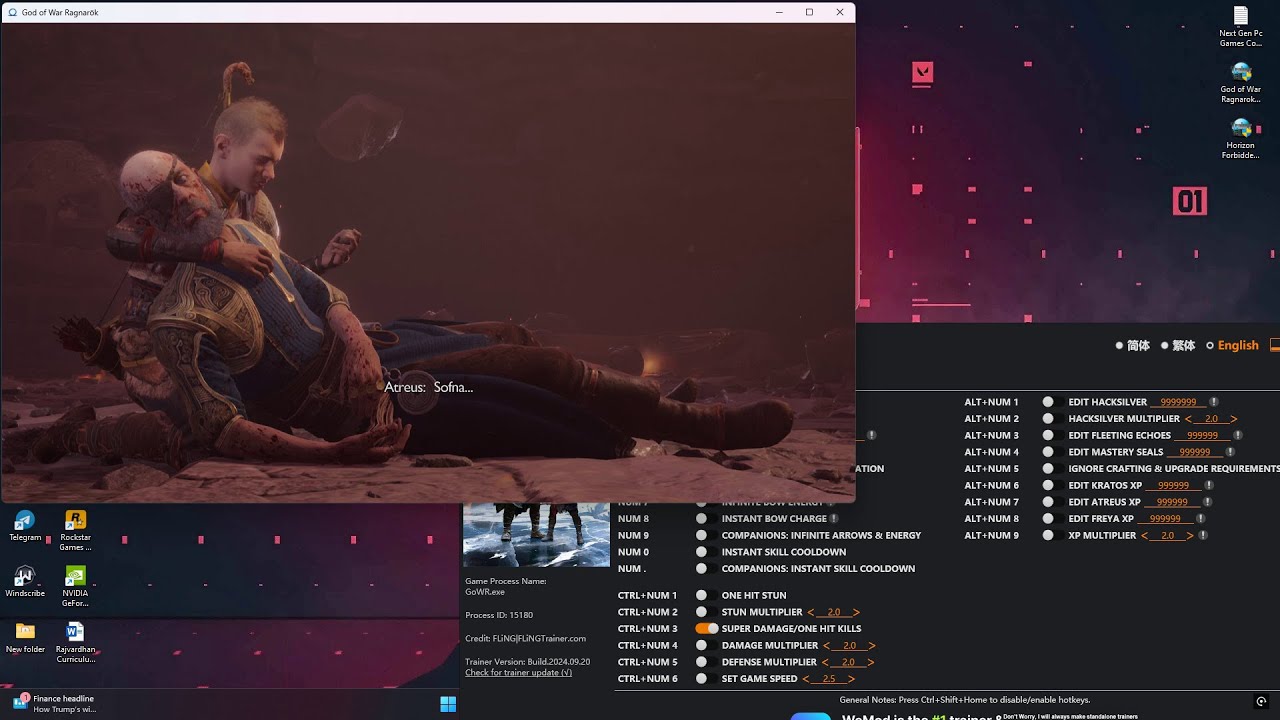Open the Finance headline news widget
This screenshot has width=1280, height=720.
click(55, 704)
